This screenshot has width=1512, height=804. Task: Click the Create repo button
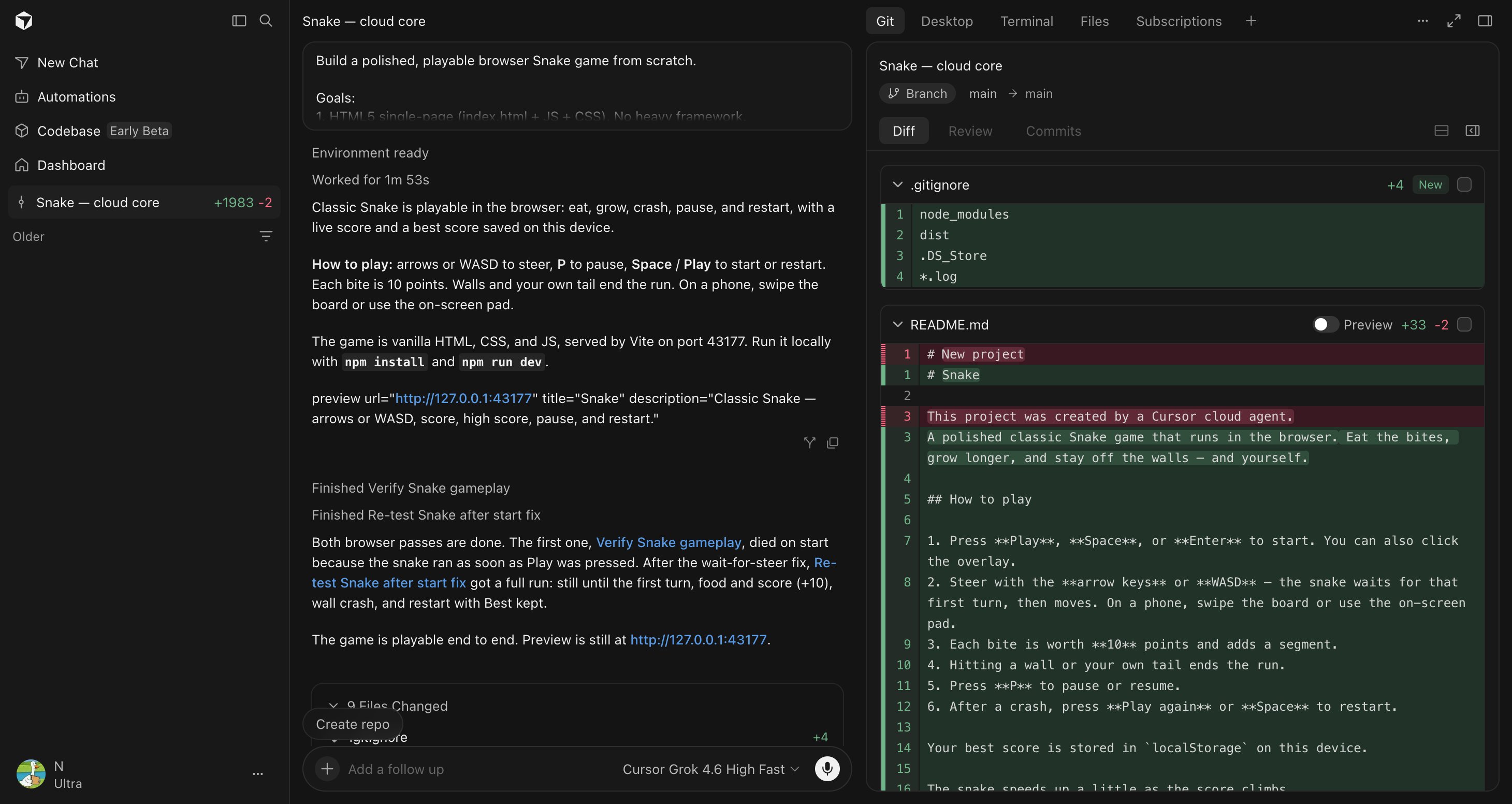pos(353,724)
